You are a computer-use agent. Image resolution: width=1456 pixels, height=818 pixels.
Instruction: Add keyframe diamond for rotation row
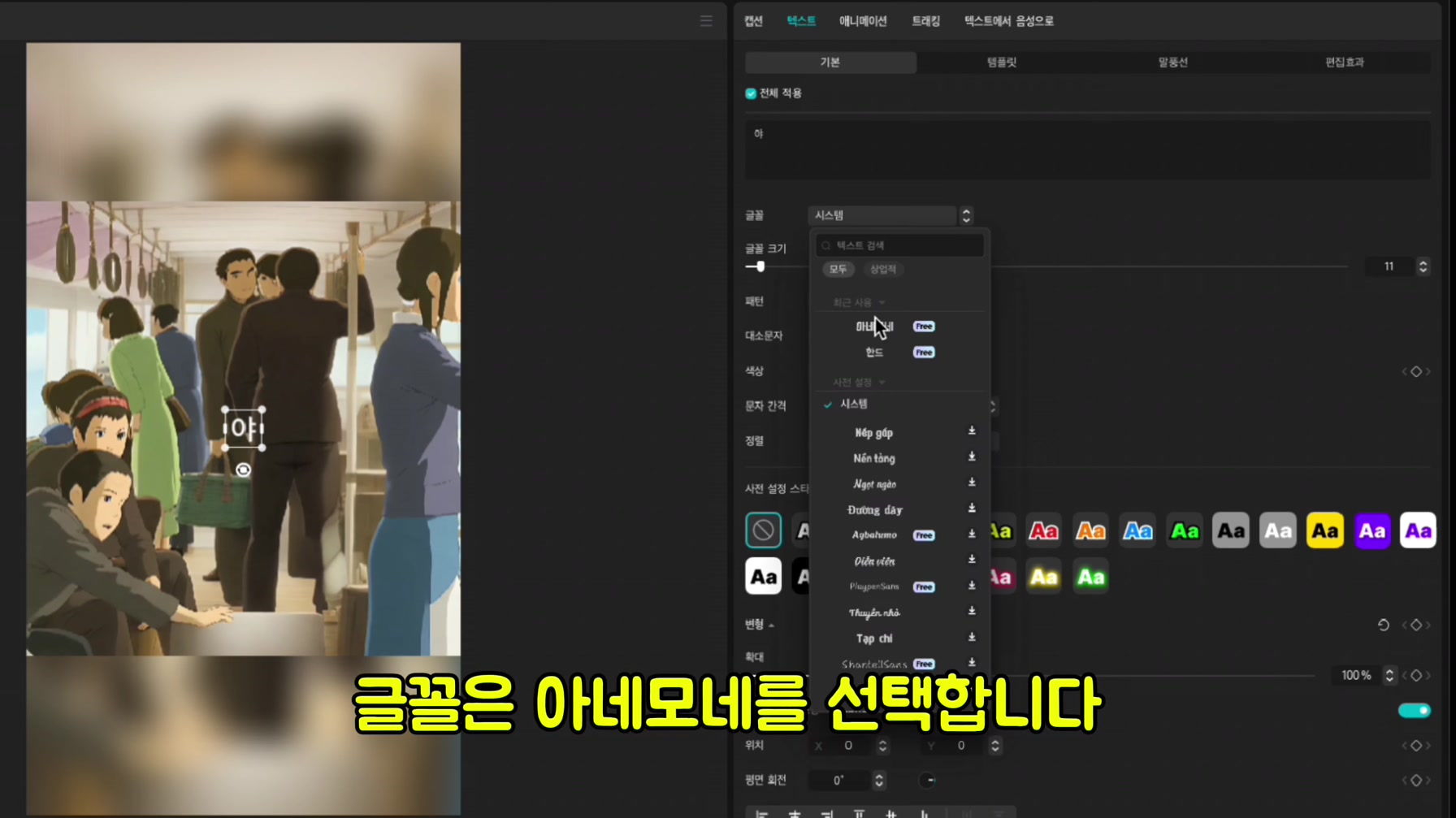1416,780
